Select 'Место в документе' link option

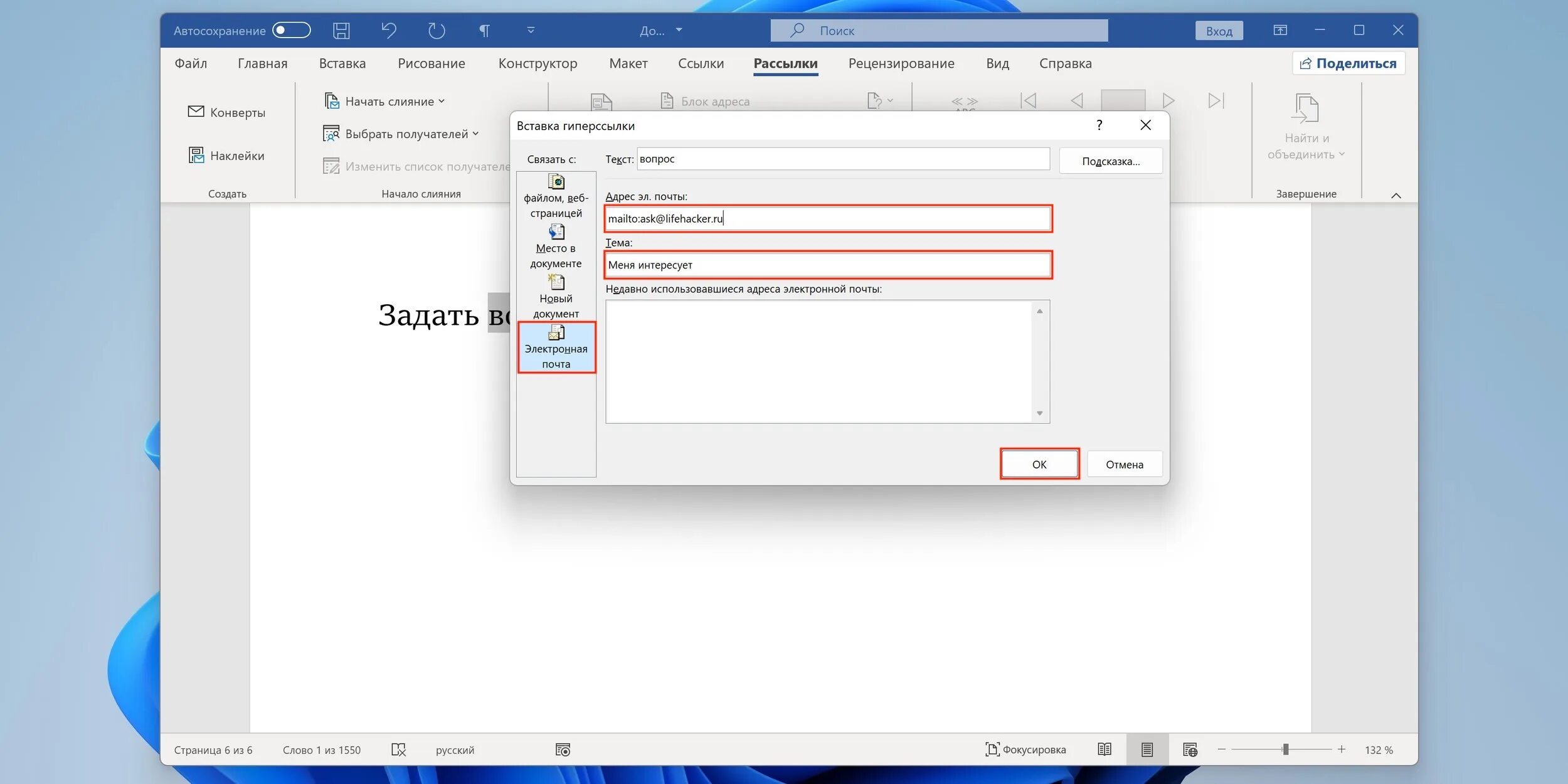556,247
